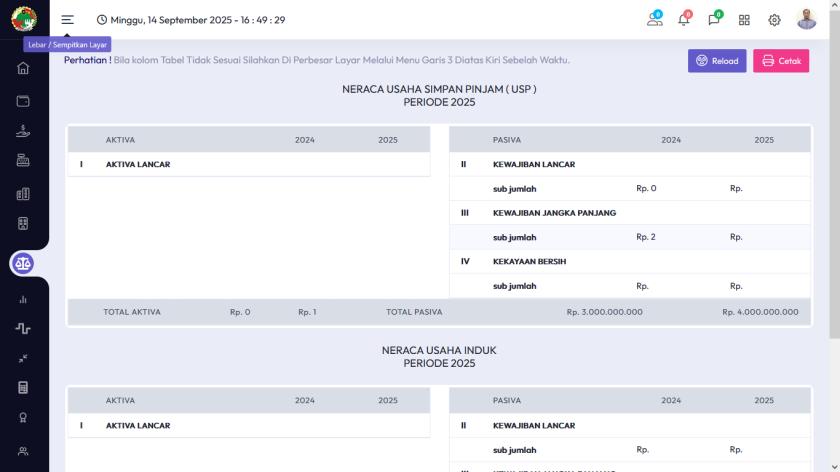Click the Cetak print button
Viewport: 840px width, 472px height.
coord(780,61)
